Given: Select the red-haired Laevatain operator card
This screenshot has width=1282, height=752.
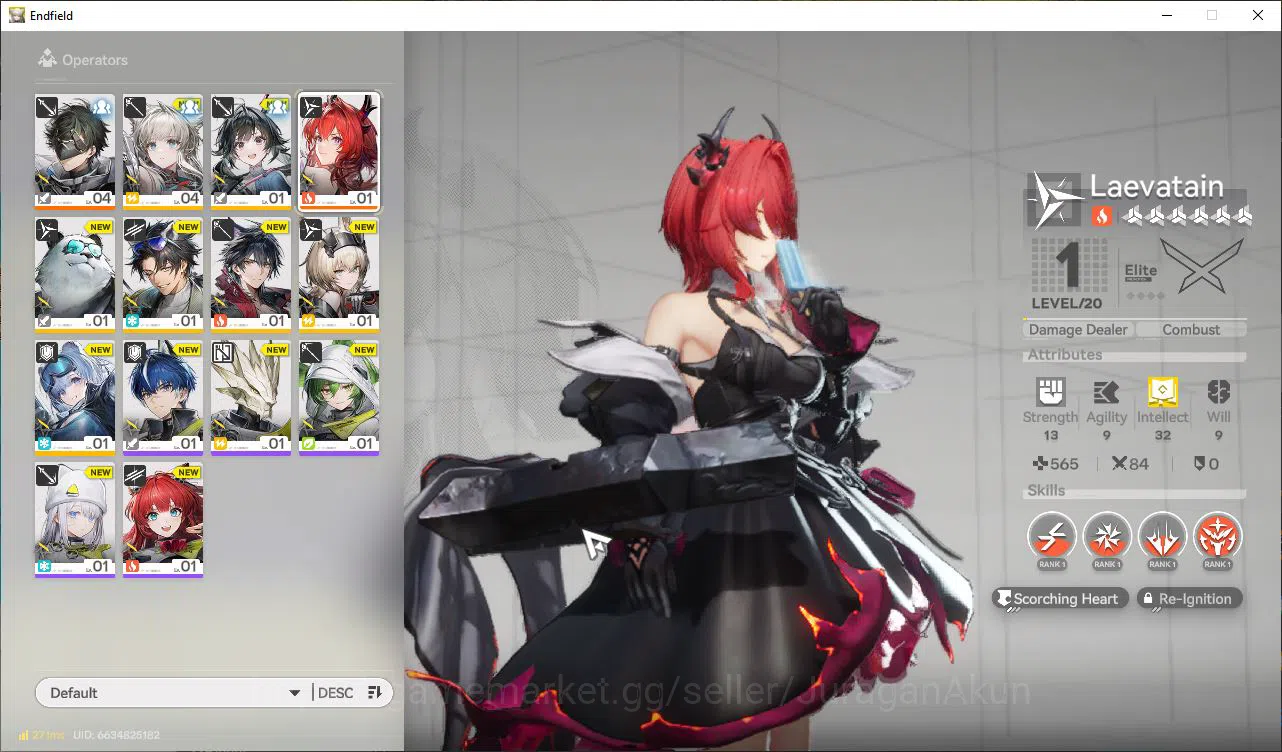Looking at the screenshot, I should pyautogui.click(x=339, y=152).
